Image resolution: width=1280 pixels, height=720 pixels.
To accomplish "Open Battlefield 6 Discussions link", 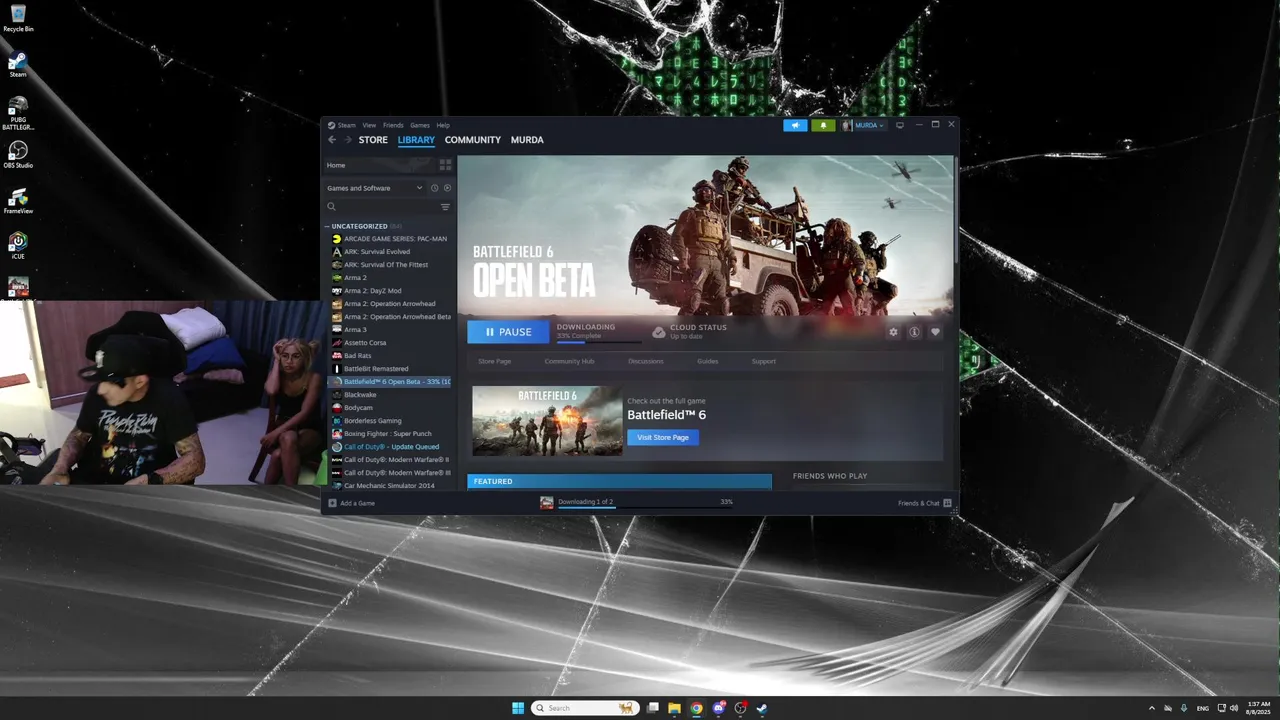I will (x=646, y=361).
